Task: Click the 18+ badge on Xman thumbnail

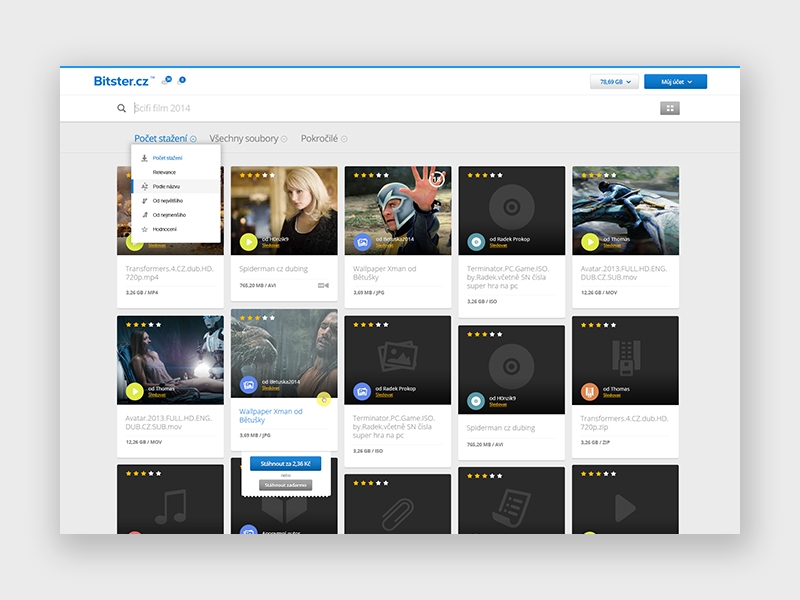Action: click(436, 179)
